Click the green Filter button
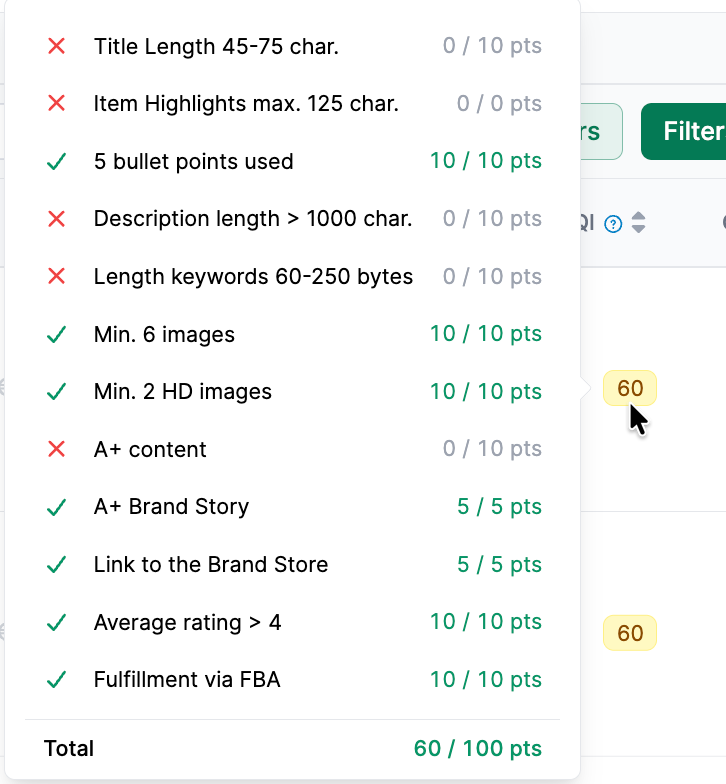 684,132
